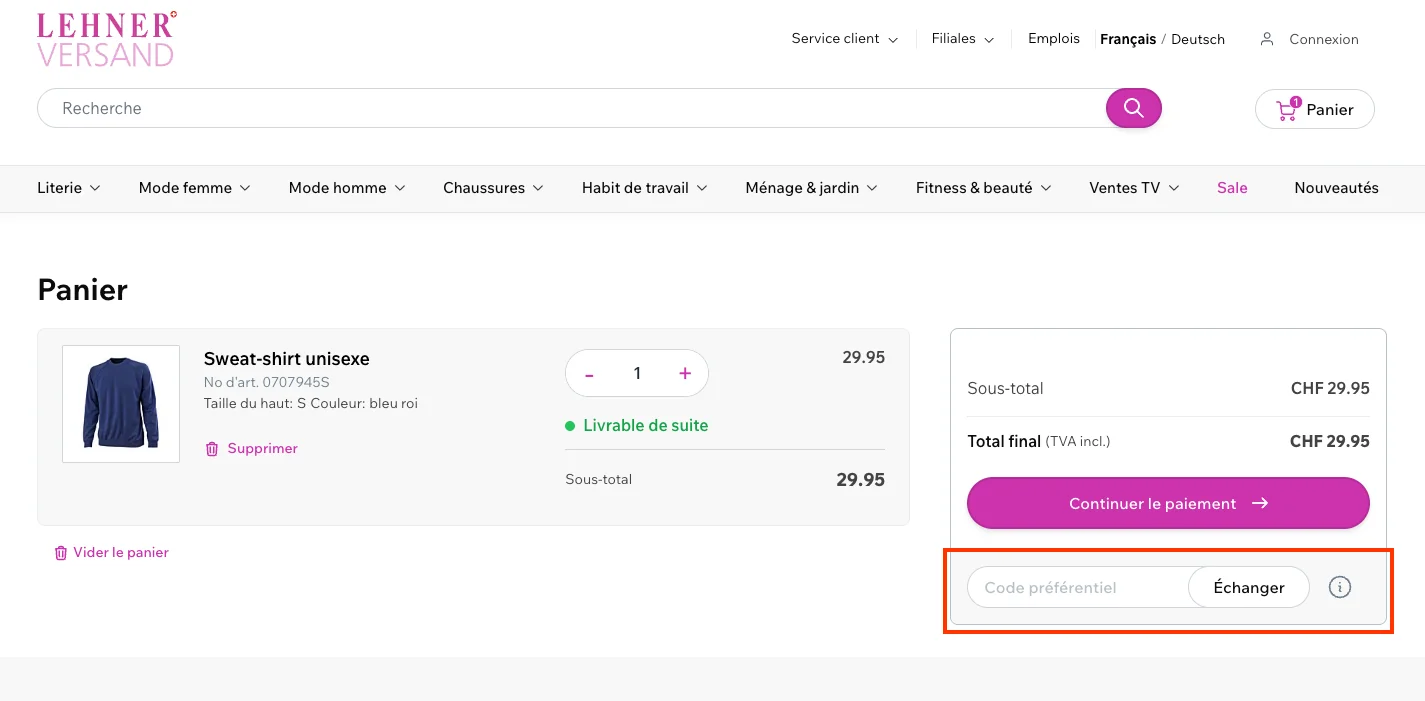This screenshot has height=701, width=1425.
Task: Expand the Ventes TV dropdown
Action: coord(1126,188)
